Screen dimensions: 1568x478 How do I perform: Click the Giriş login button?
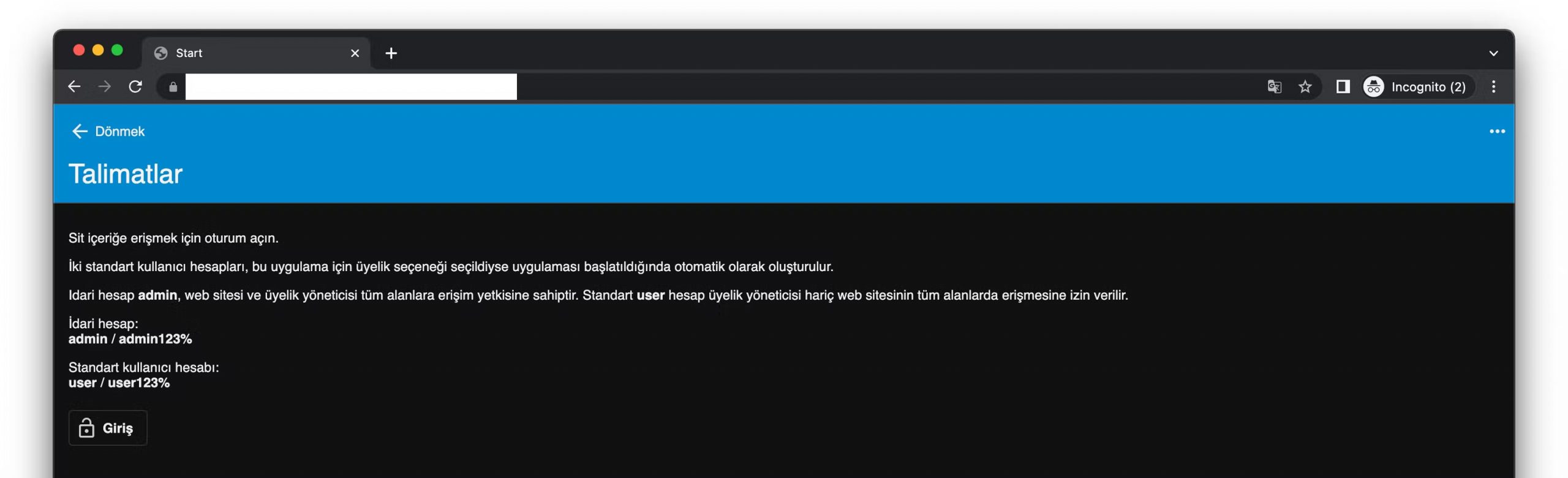(x=108, y=428)
